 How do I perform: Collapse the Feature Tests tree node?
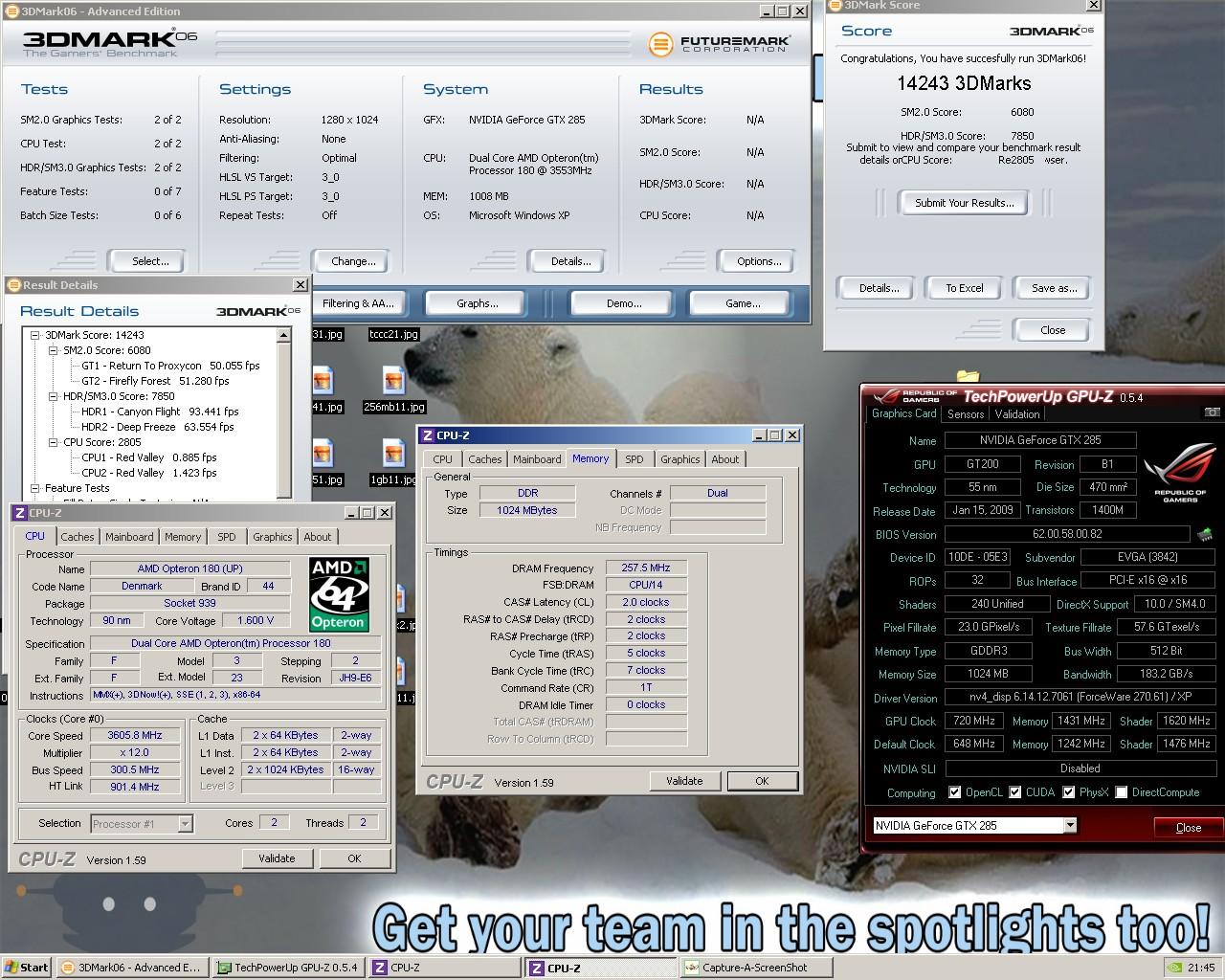[35, 488]
